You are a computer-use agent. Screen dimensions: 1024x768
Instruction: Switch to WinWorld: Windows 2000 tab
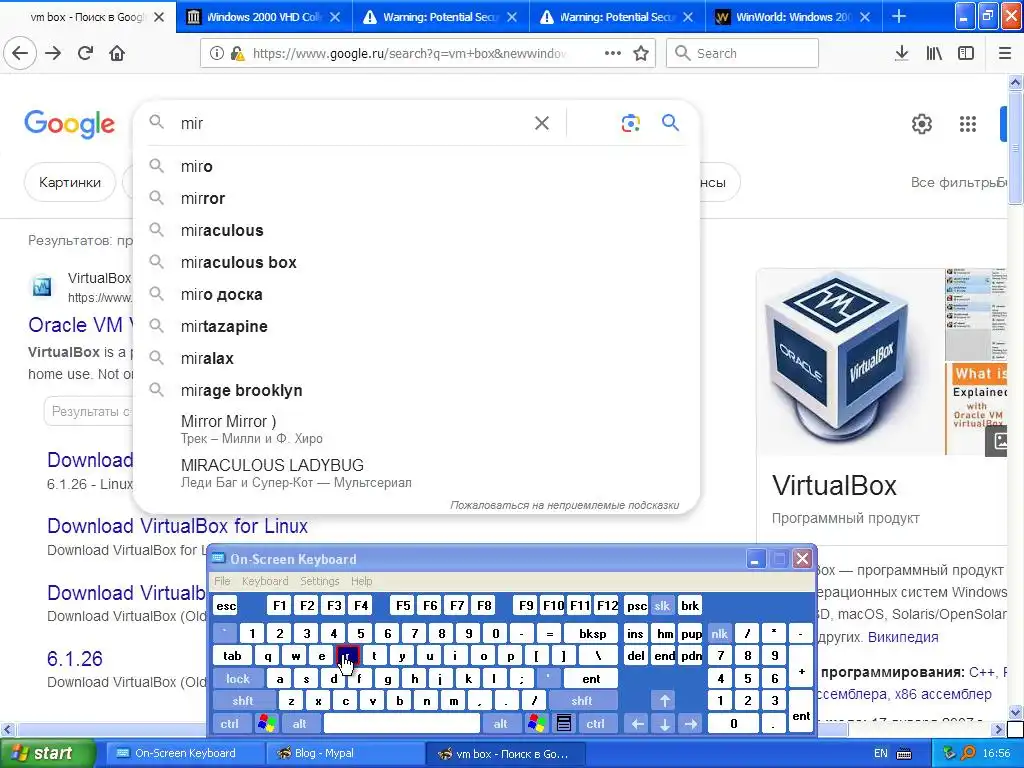point(793,17)
